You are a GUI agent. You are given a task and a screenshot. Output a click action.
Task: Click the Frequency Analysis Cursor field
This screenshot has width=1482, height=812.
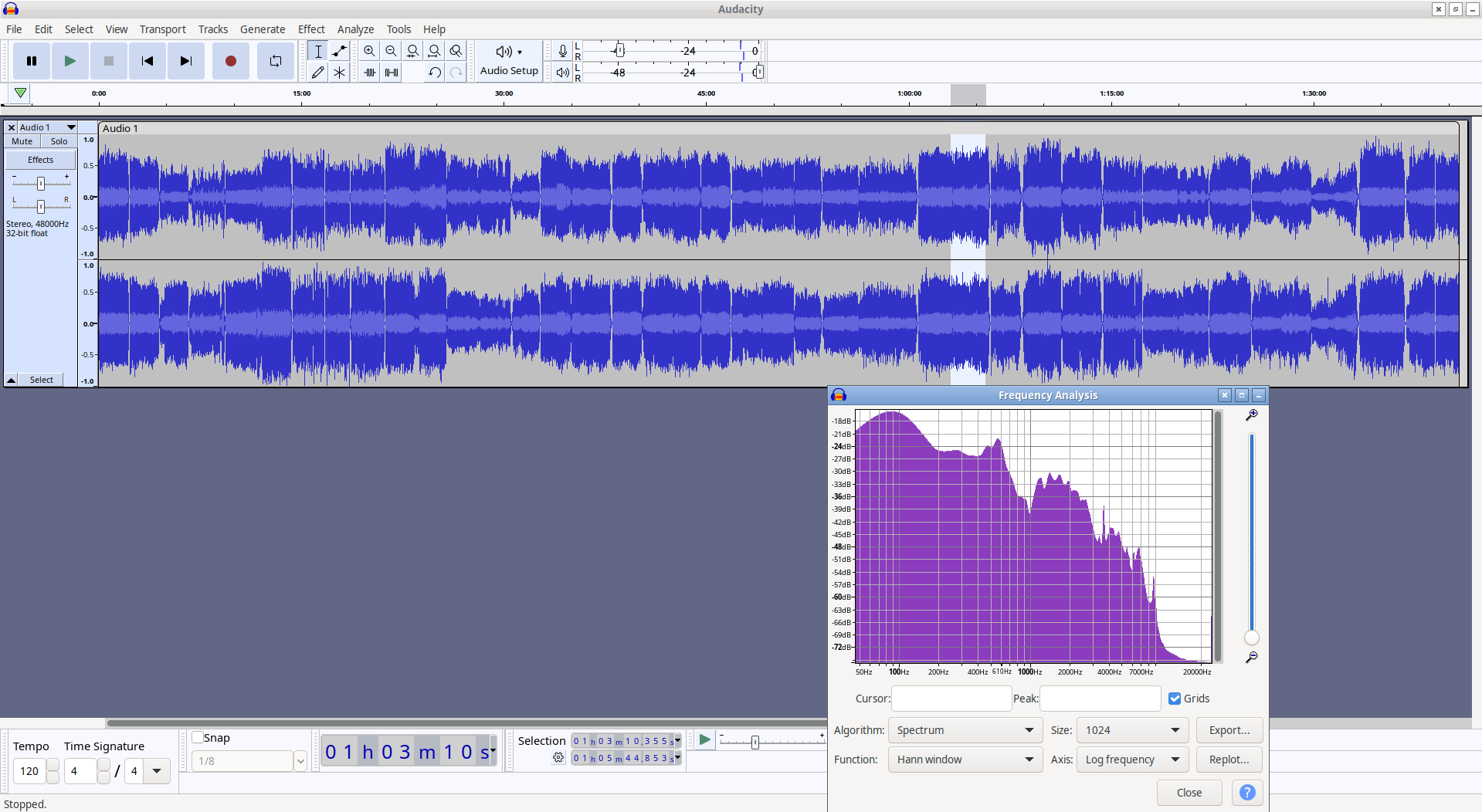[951, 699]
